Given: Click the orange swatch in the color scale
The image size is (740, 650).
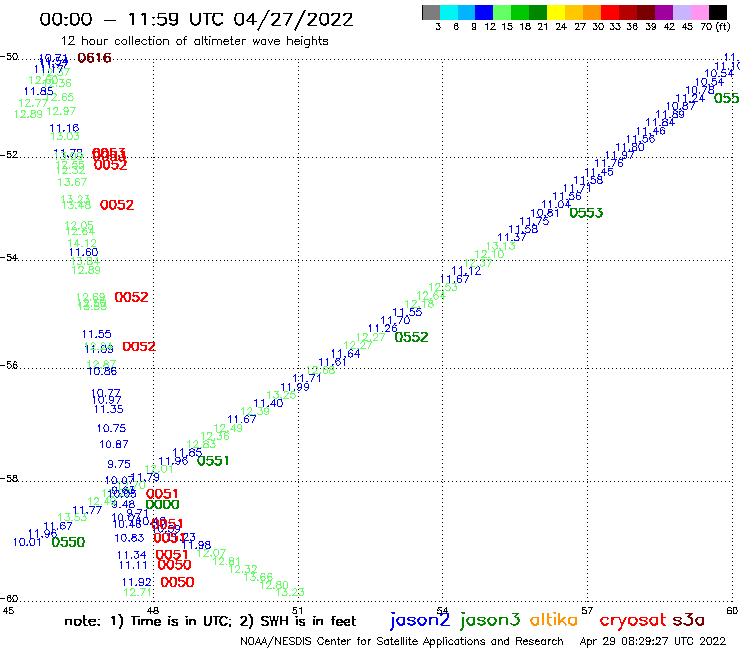Looking at the screenshot, I should [x=592, y=12].
